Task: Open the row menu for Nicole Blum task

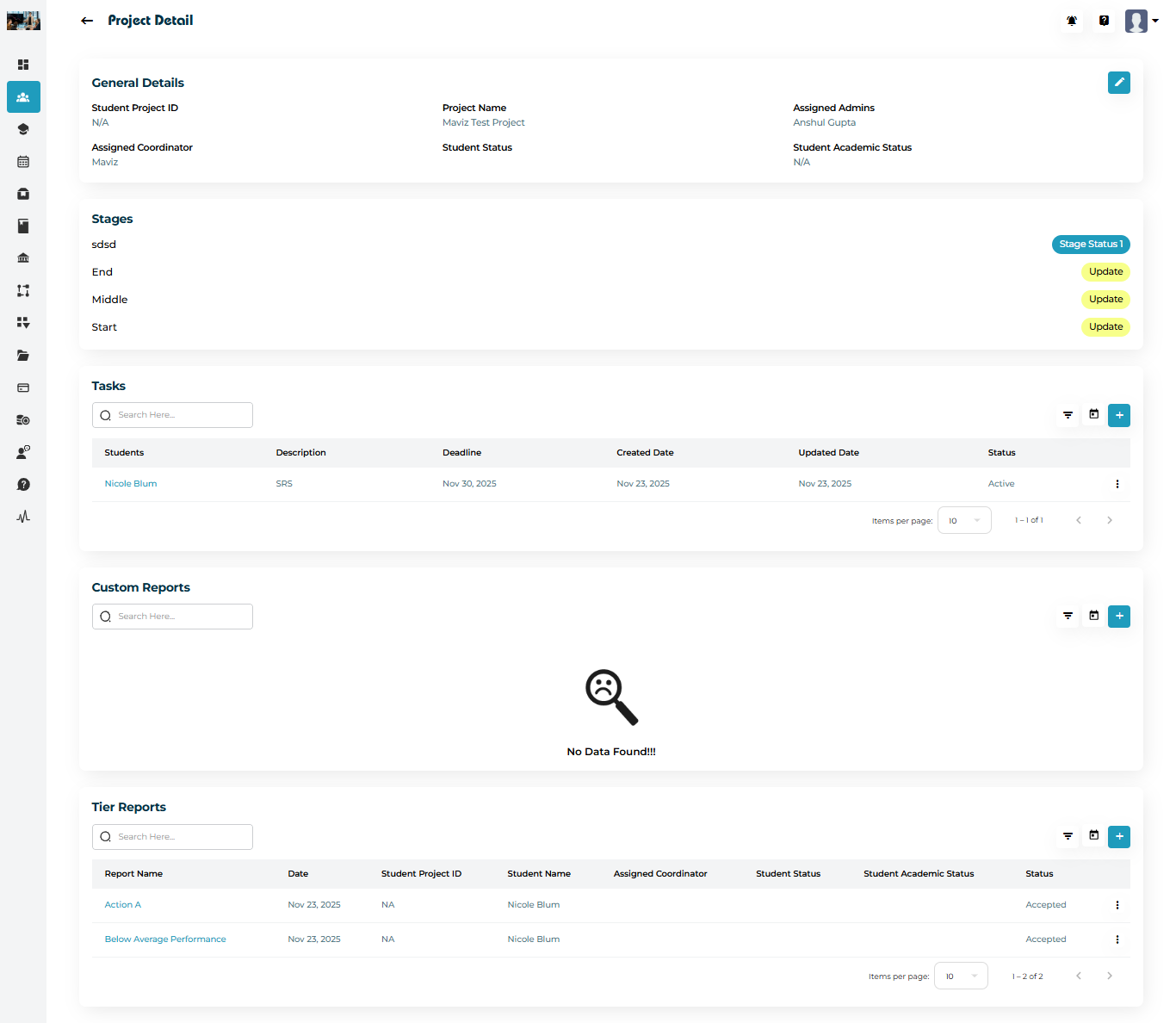Action: [1117, 484]
